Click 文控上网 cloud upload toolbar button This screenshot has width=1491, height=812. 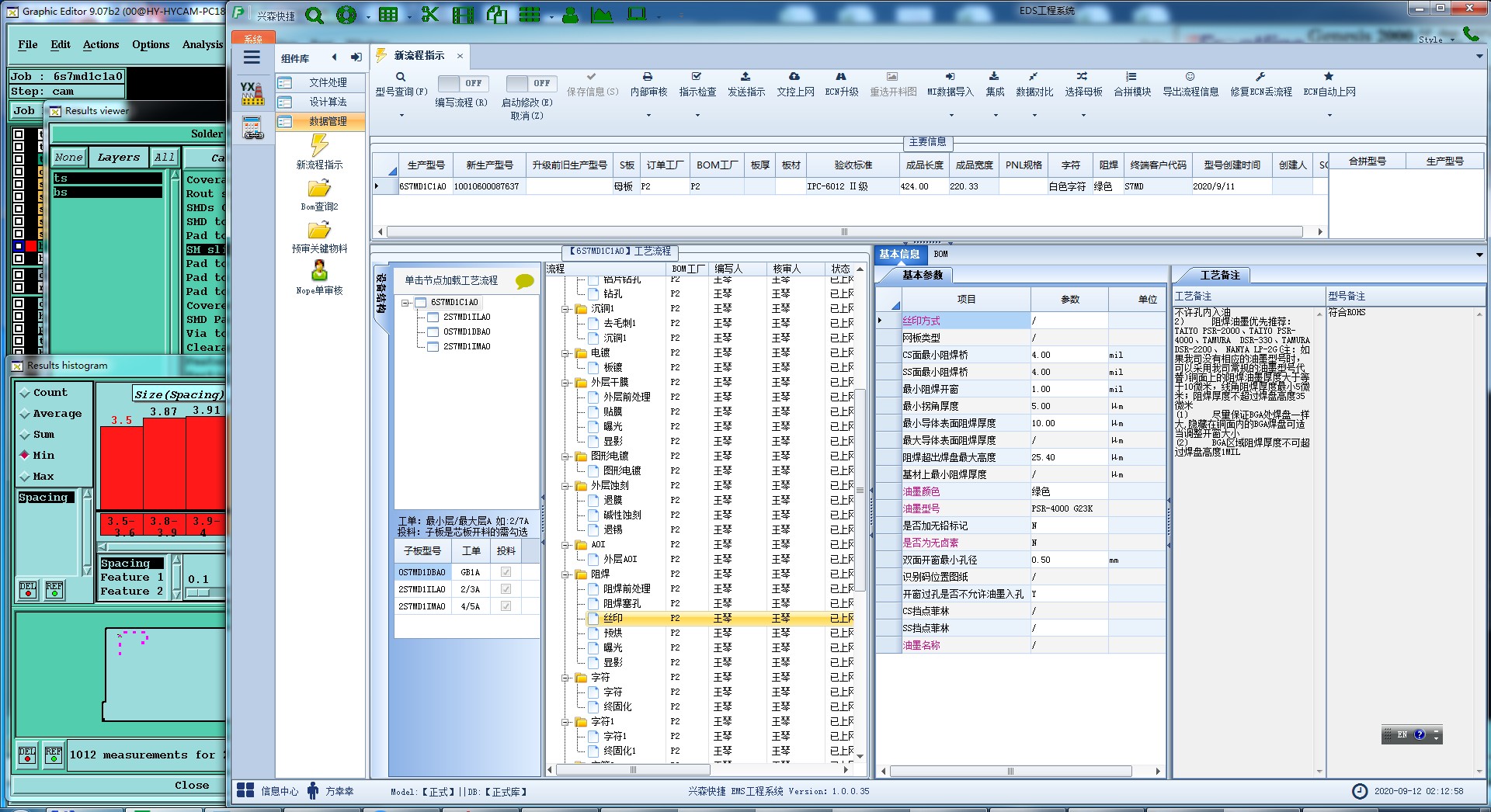(795, 85)
